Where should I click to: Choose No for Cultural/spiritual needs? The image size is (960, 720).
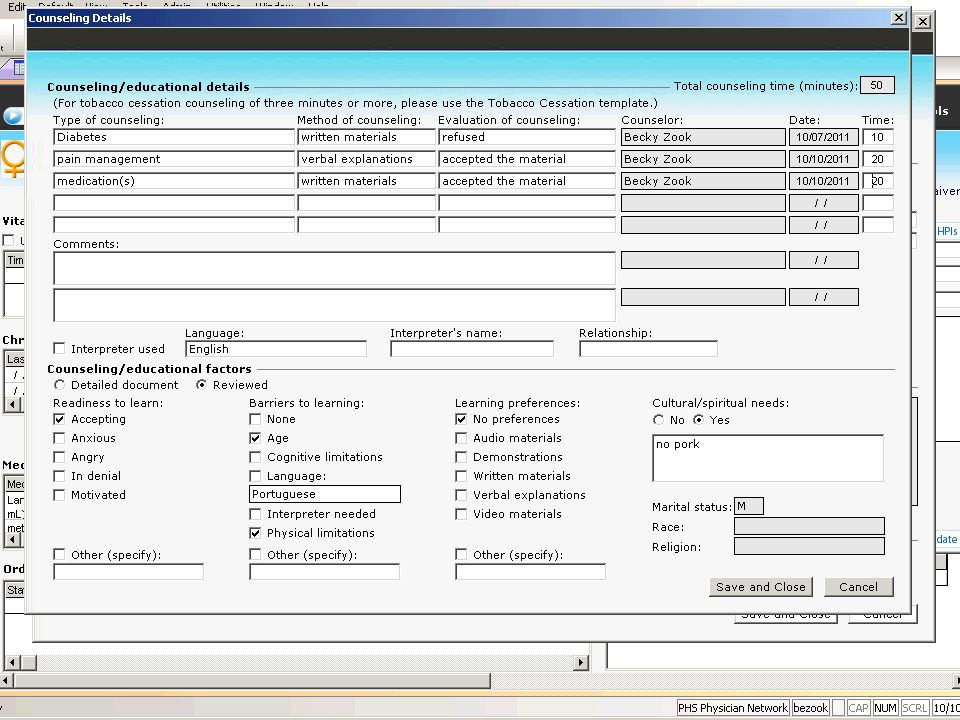point(658,420)
